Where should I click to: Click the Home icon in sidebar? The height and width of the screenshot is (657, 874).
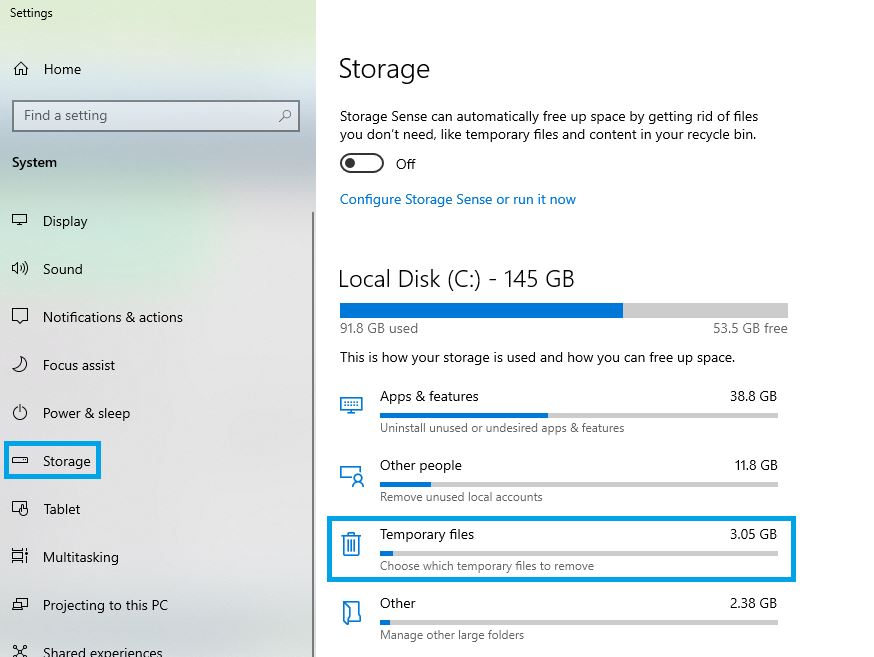[21, 69]
